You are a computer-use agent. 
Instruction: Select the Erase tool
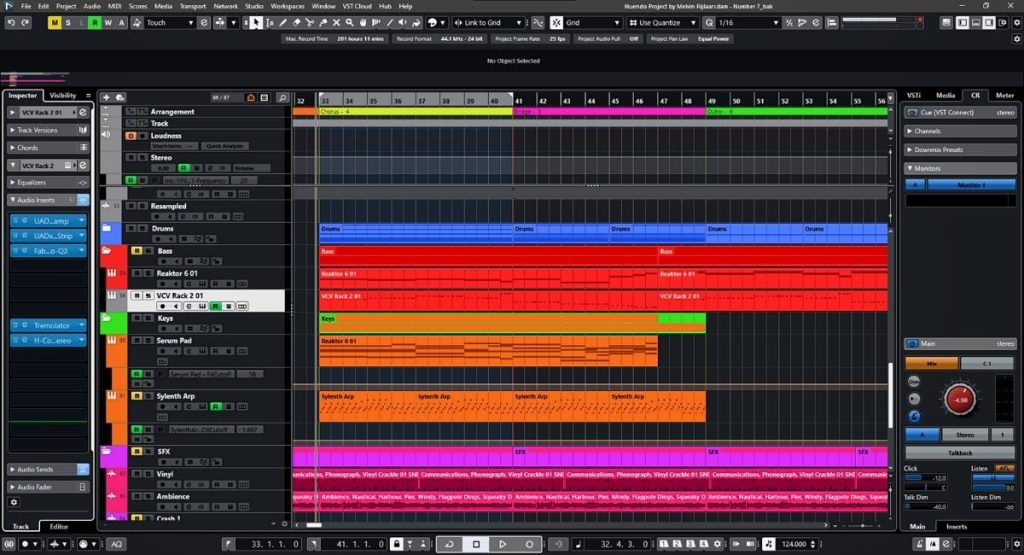(296, 23)
